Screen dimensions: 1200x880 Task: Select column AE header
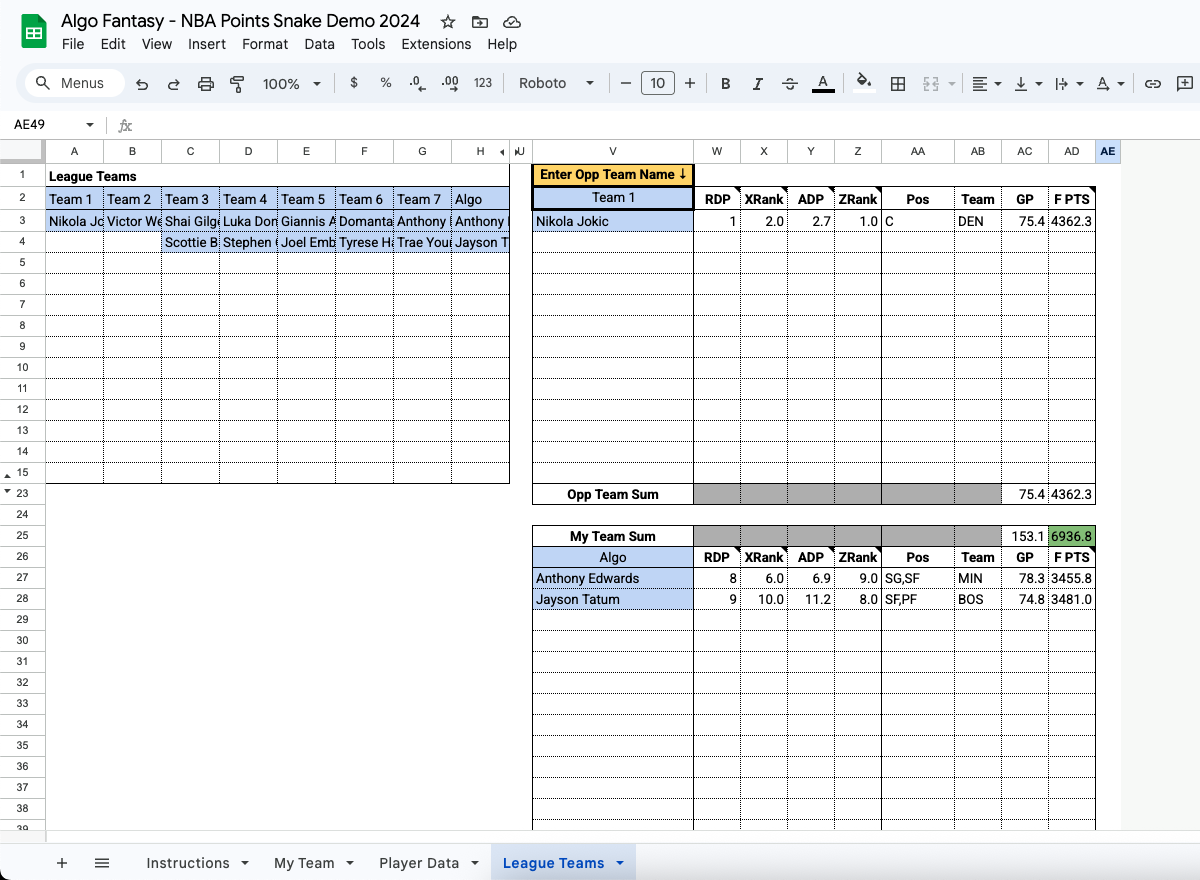(x=1108, y=151)
